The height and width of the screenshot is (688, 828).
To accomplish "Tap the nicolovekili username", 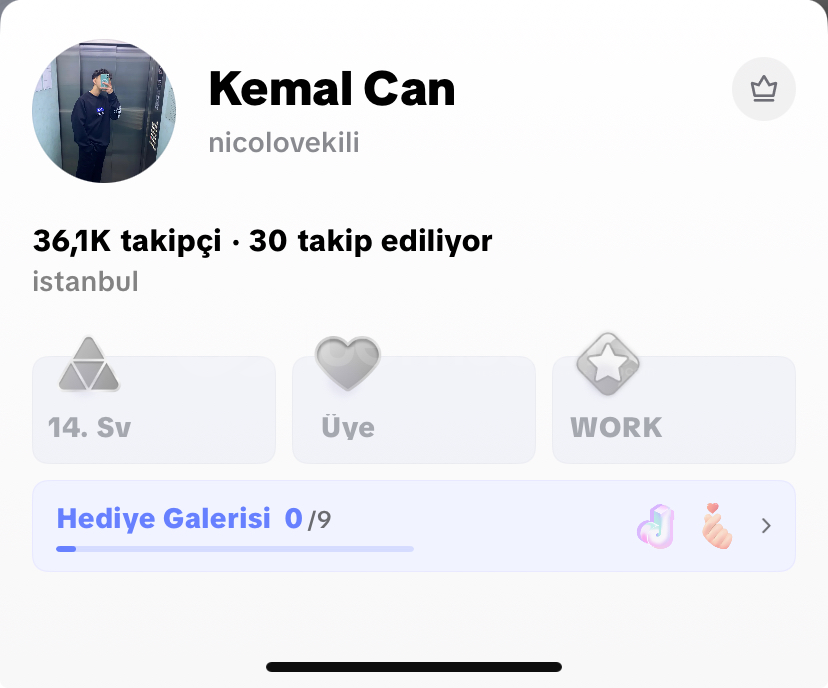I will (284, 143).
